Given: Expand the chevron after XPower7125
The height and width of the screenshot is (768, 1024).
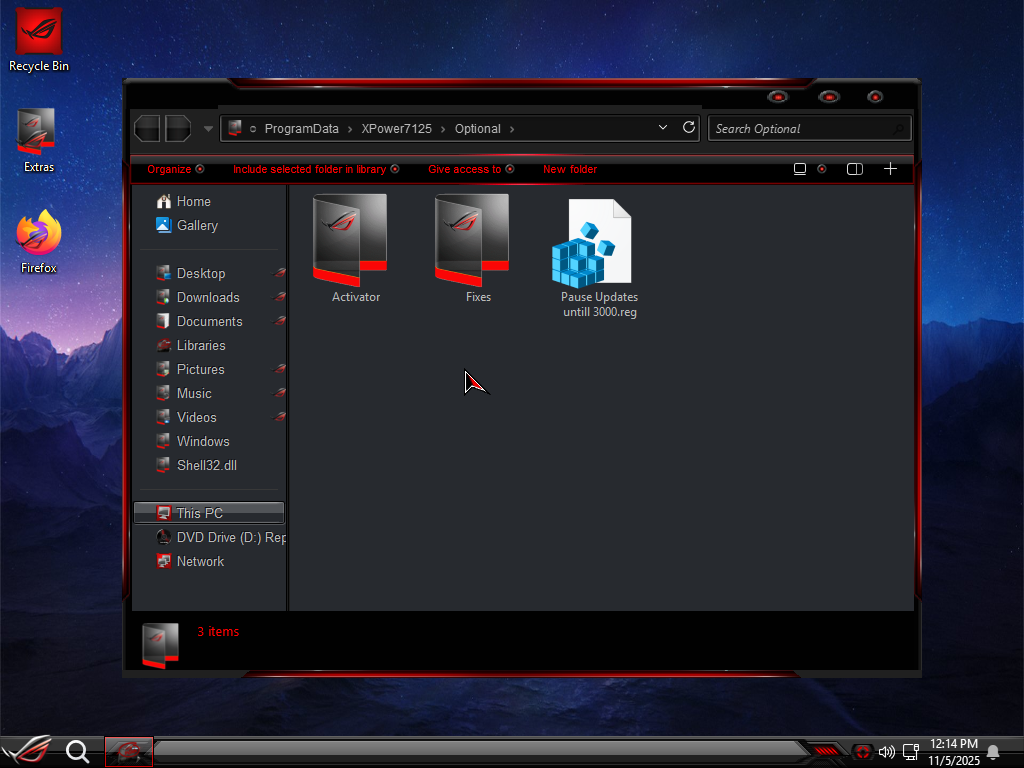Looking at the screenshot, I should [443, 129].
